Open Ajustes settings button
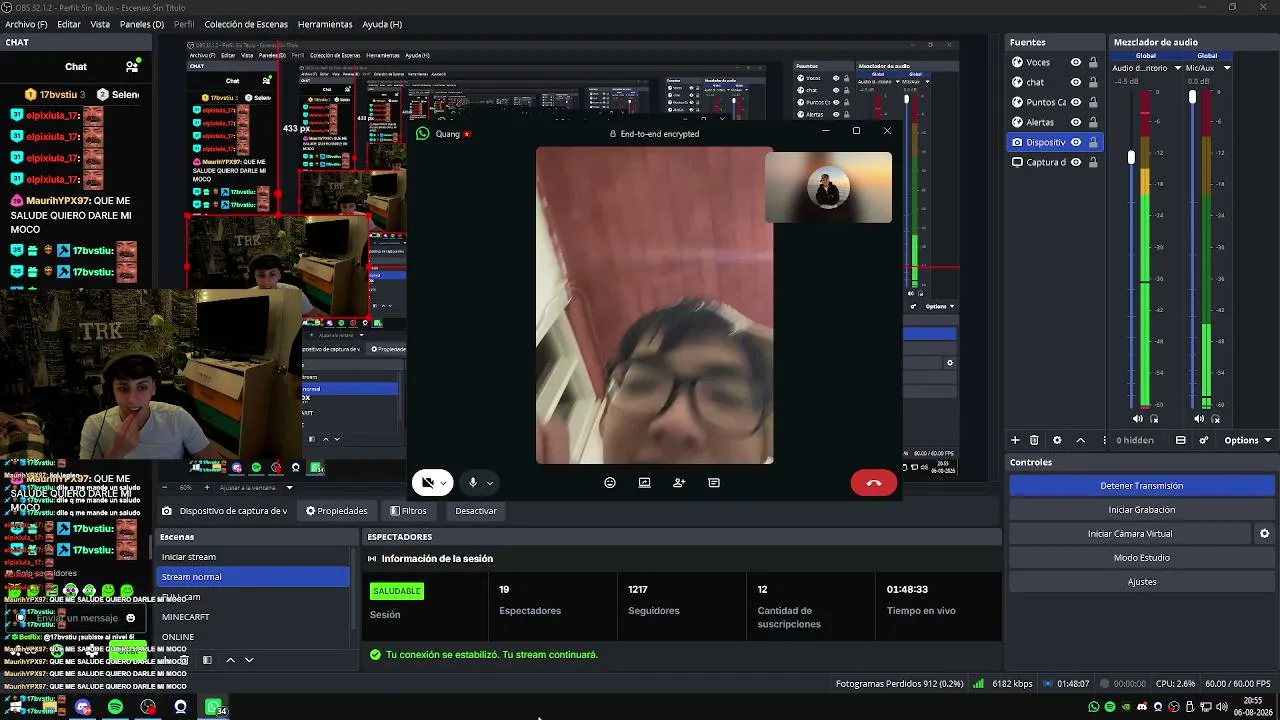The image size is (1280, 720). [x=1141, y=582]
